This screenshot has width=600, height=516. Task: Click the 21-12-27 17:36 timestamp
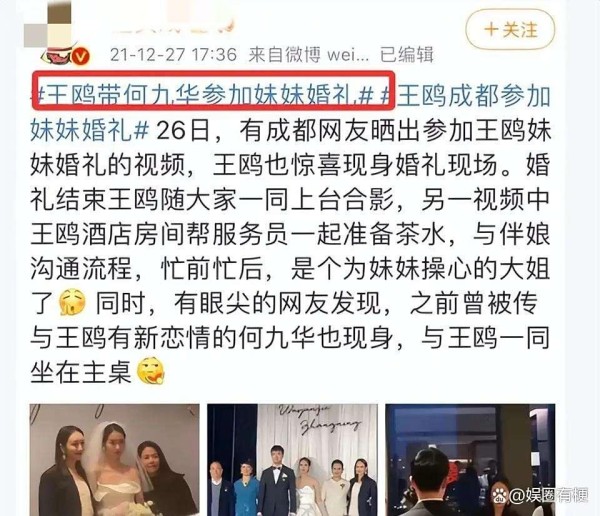[173, 55]
